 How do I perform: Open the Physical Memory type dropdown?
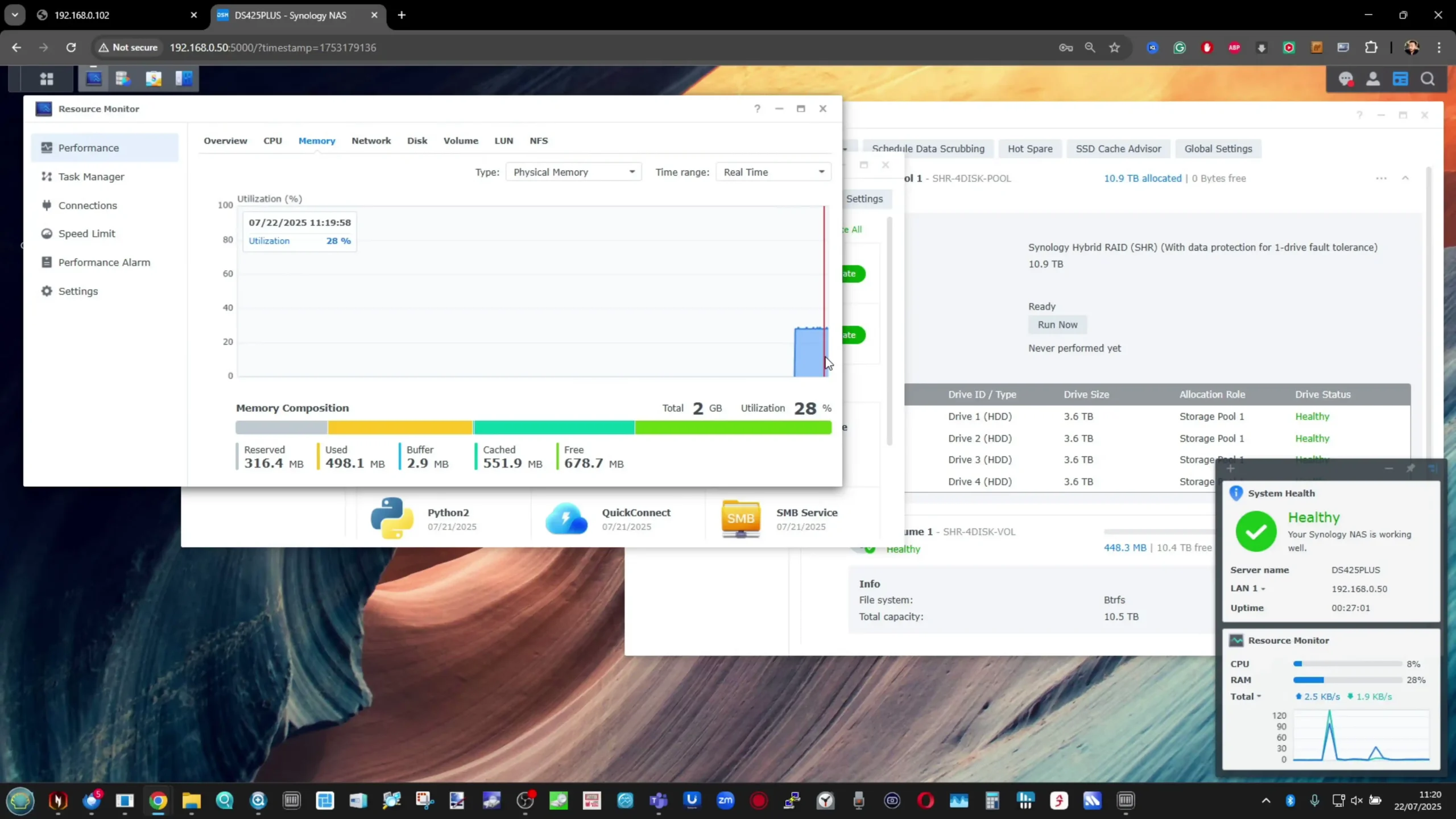tap(573, 172)
